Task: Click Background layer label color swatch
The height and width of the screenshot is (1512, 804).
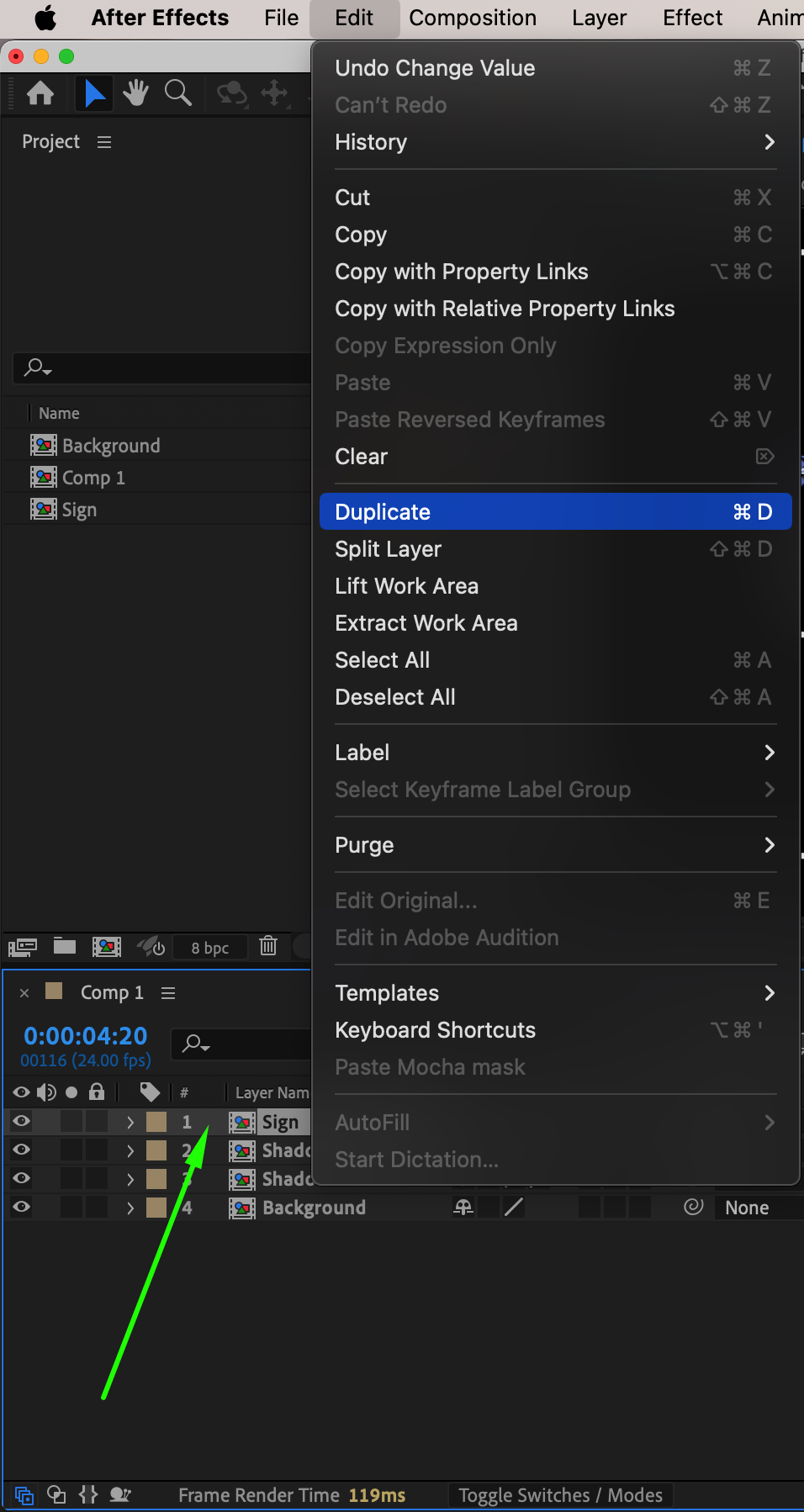Action: (156, 1208)
